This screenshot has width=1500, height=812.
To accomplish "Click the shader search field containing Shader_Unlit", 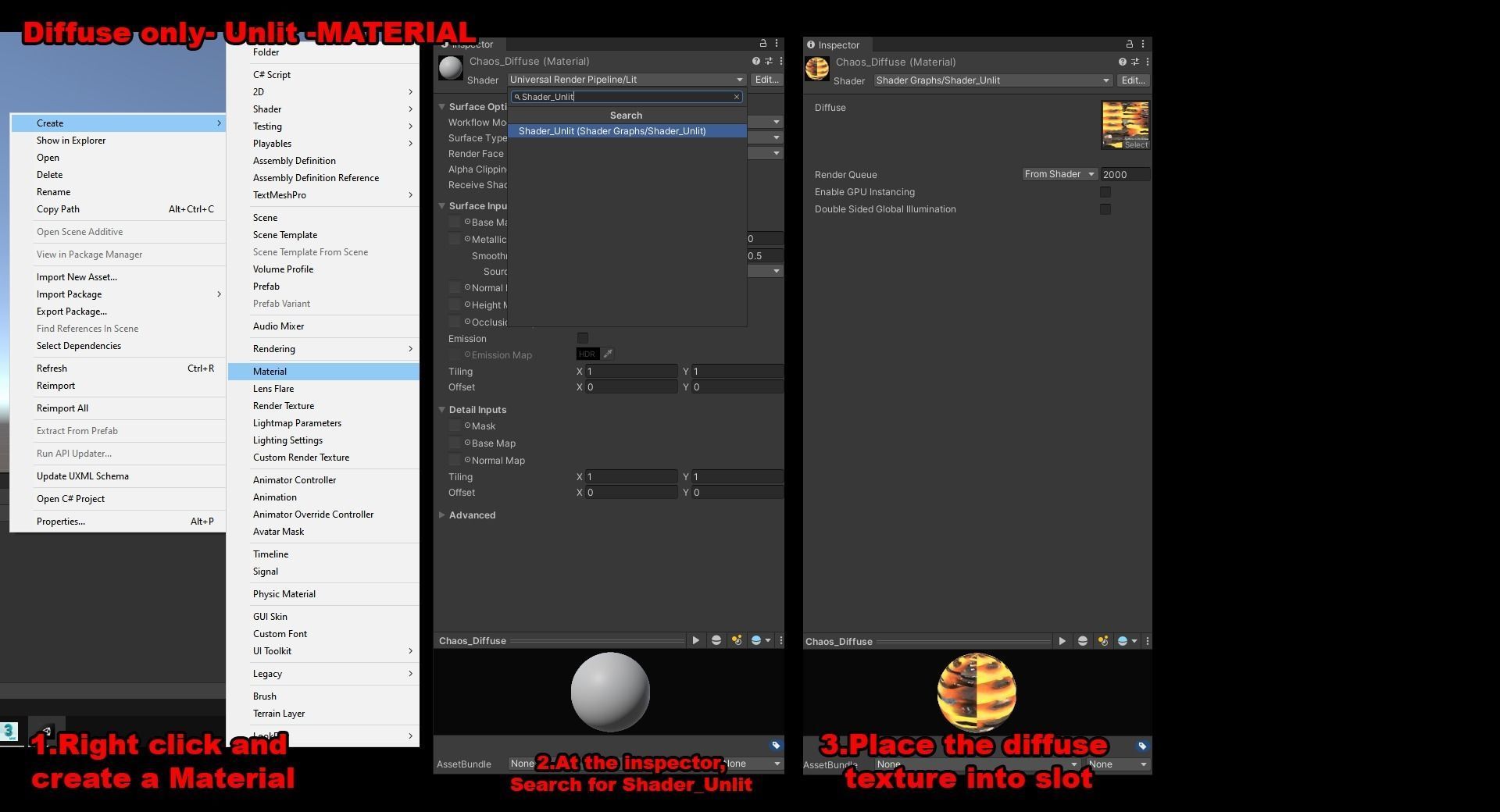I will pos(626,97).
